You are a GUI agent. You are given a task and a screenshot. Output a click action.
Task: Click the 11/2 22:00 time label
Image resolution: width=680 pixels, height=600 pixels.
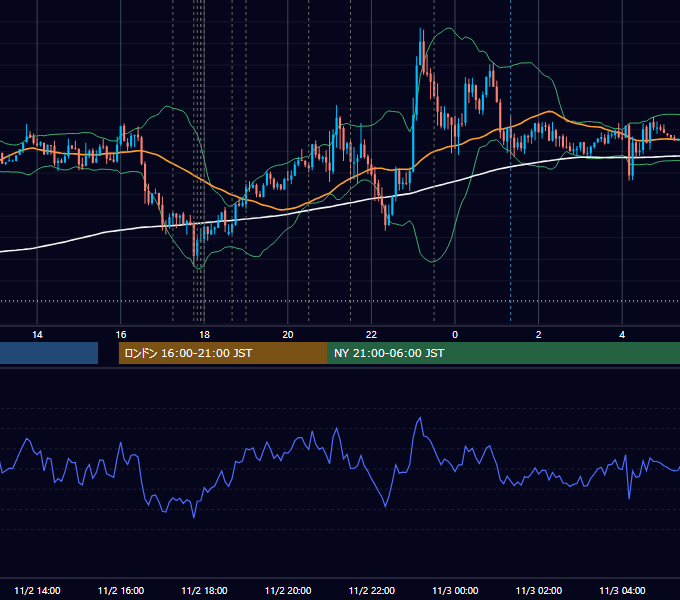tap(372, 590)
